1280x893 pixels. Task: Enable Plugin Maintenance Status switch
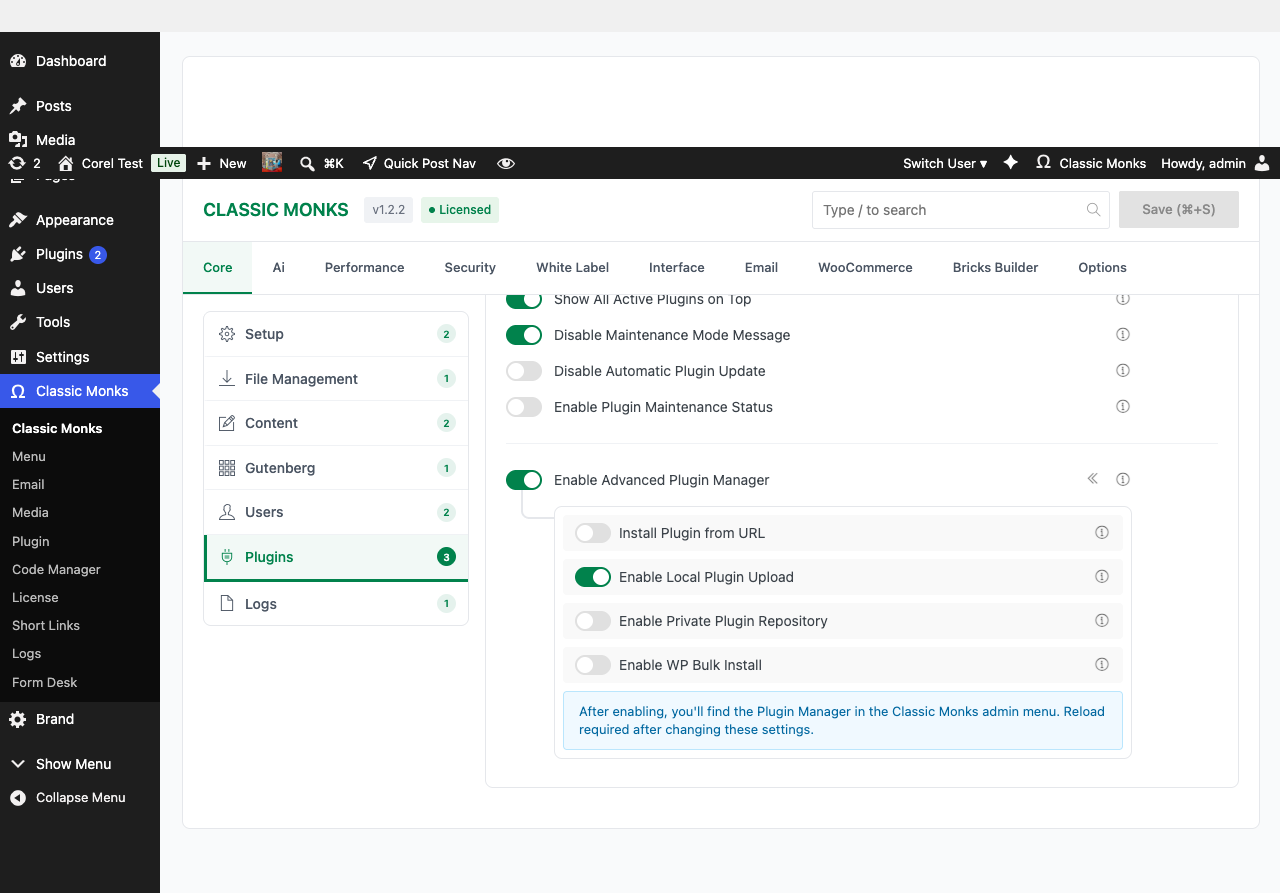(x=524, y=407)
